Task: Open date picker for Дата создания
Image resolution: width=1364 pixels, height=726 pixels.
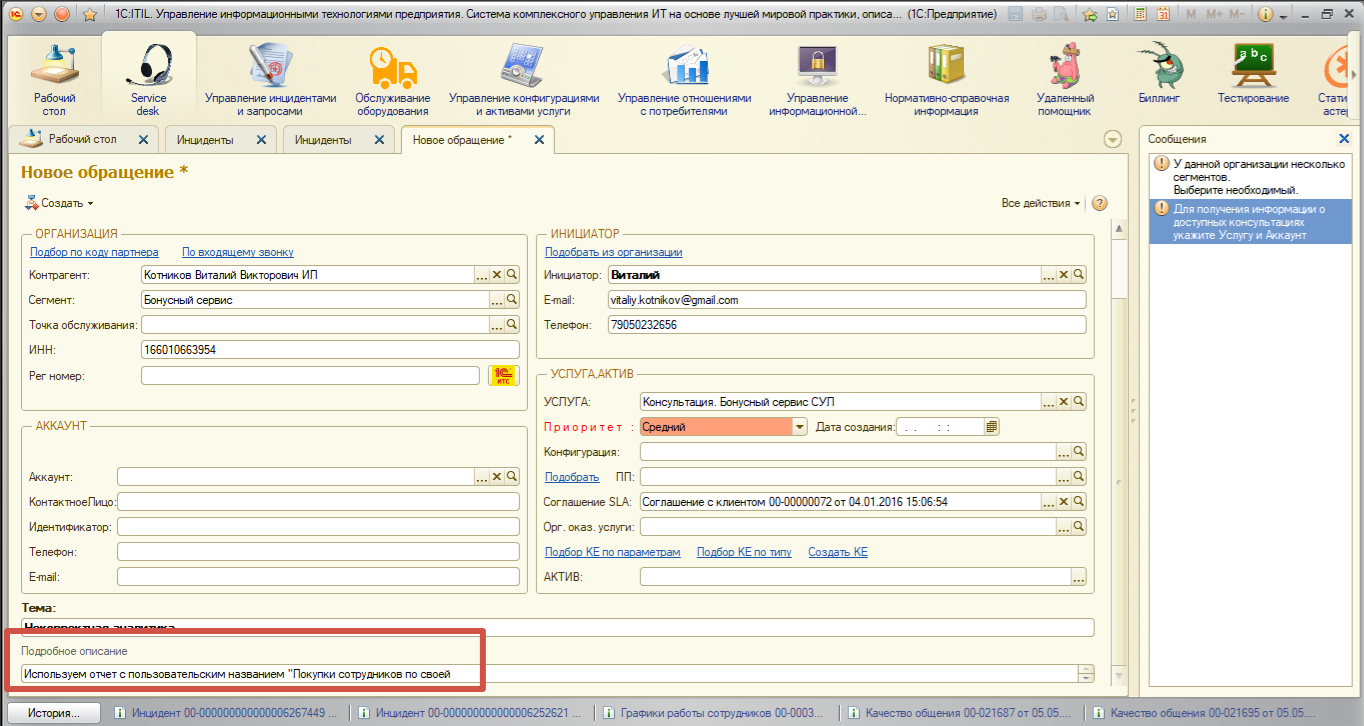Action: (992, 427)
